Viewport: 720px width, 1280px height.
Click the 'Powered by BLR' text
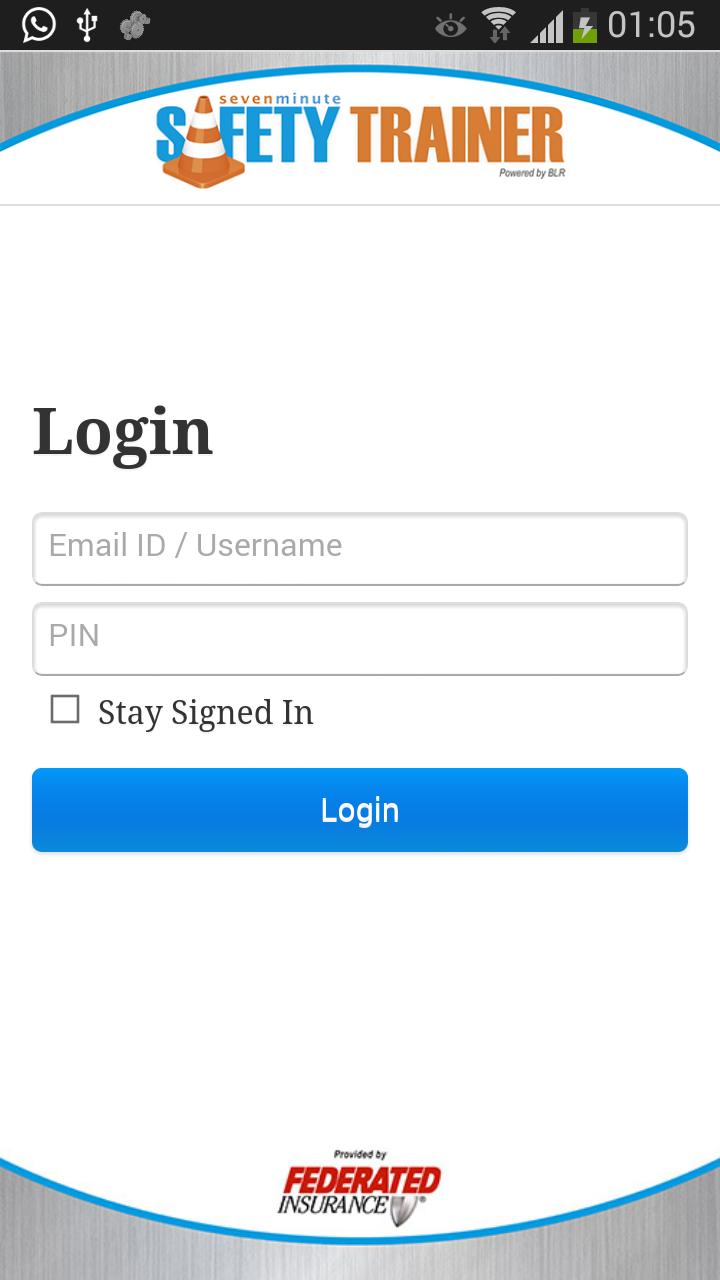[x=532, y=173]
